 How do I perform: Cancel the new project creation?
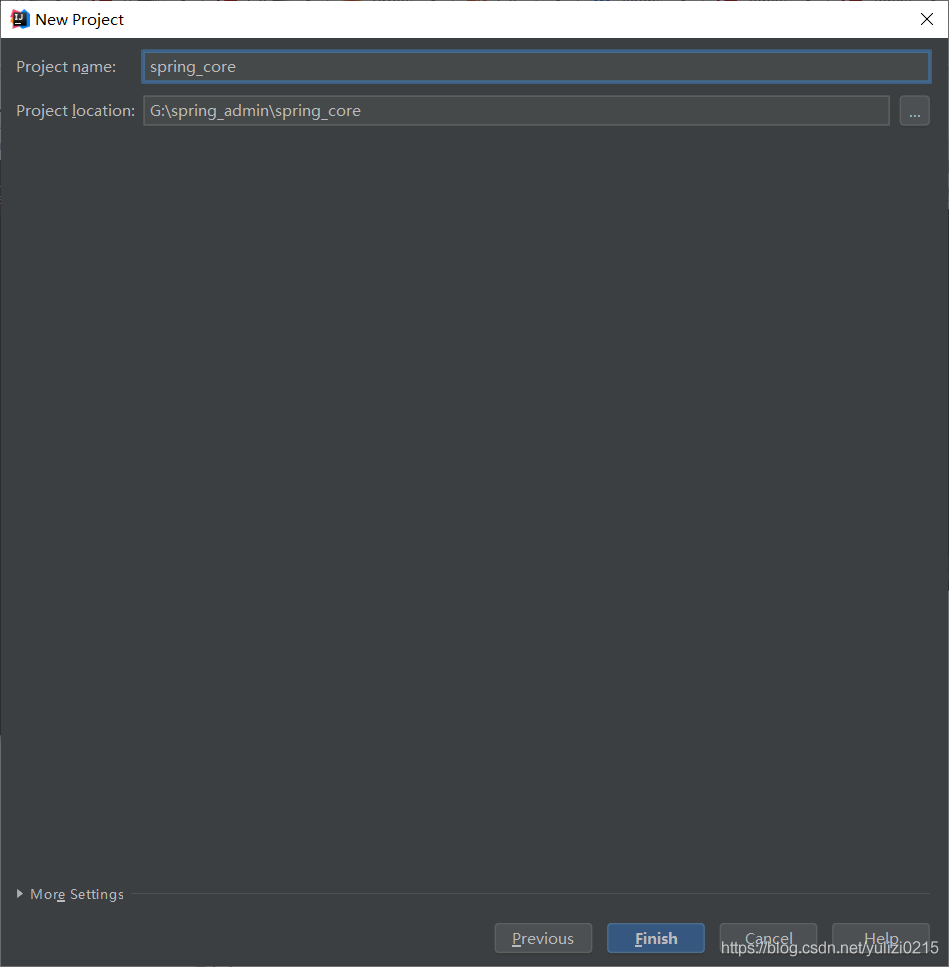point(768,938)
